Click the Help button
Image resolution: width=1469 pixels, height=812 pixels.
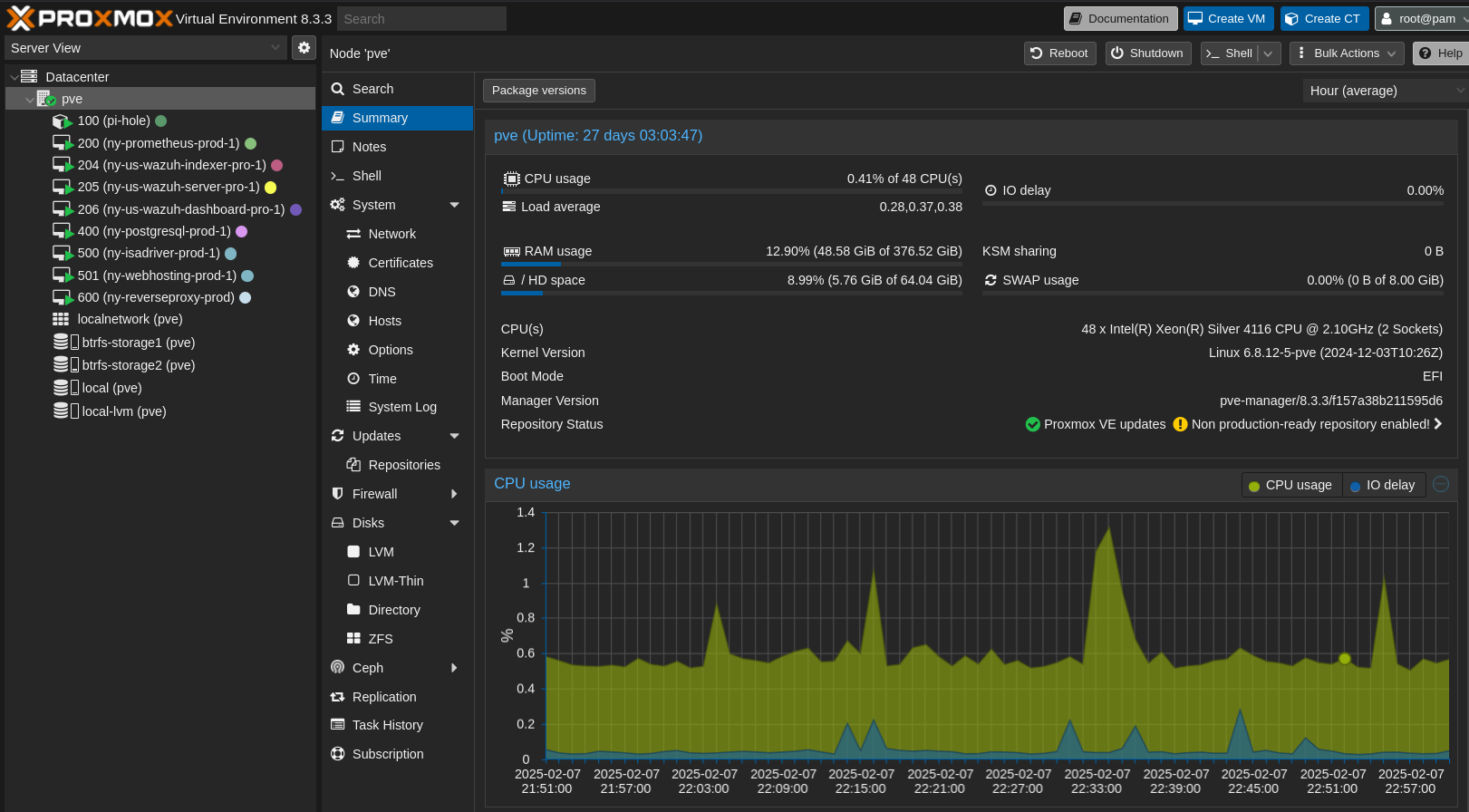pos(1440,53)
